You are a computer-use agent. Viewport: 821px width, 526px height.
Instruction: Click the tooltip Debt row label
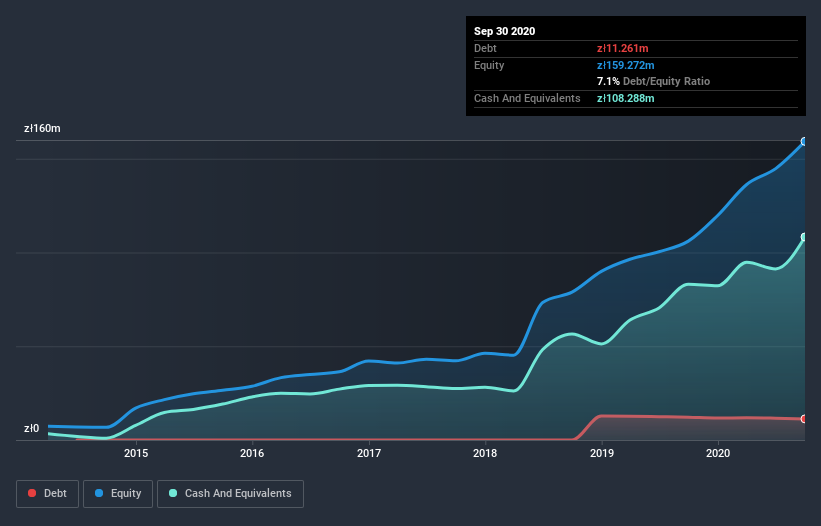(x=485, y=48)
